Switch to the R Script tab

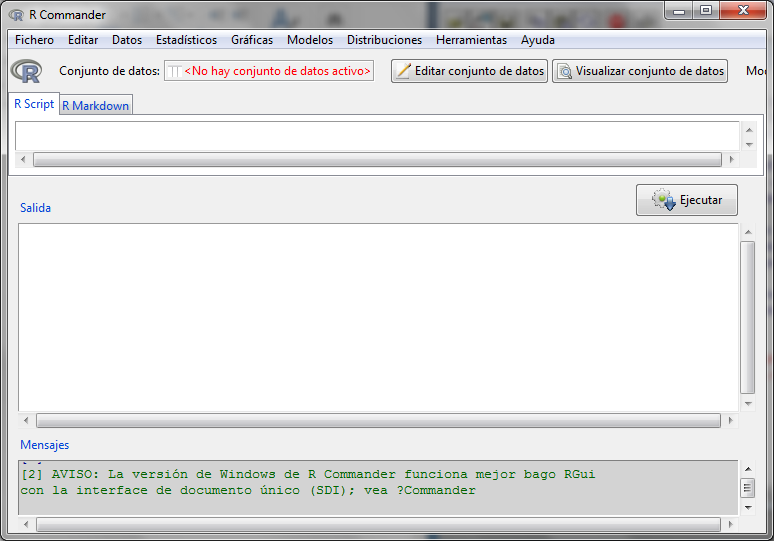click(x=34, y=104)
